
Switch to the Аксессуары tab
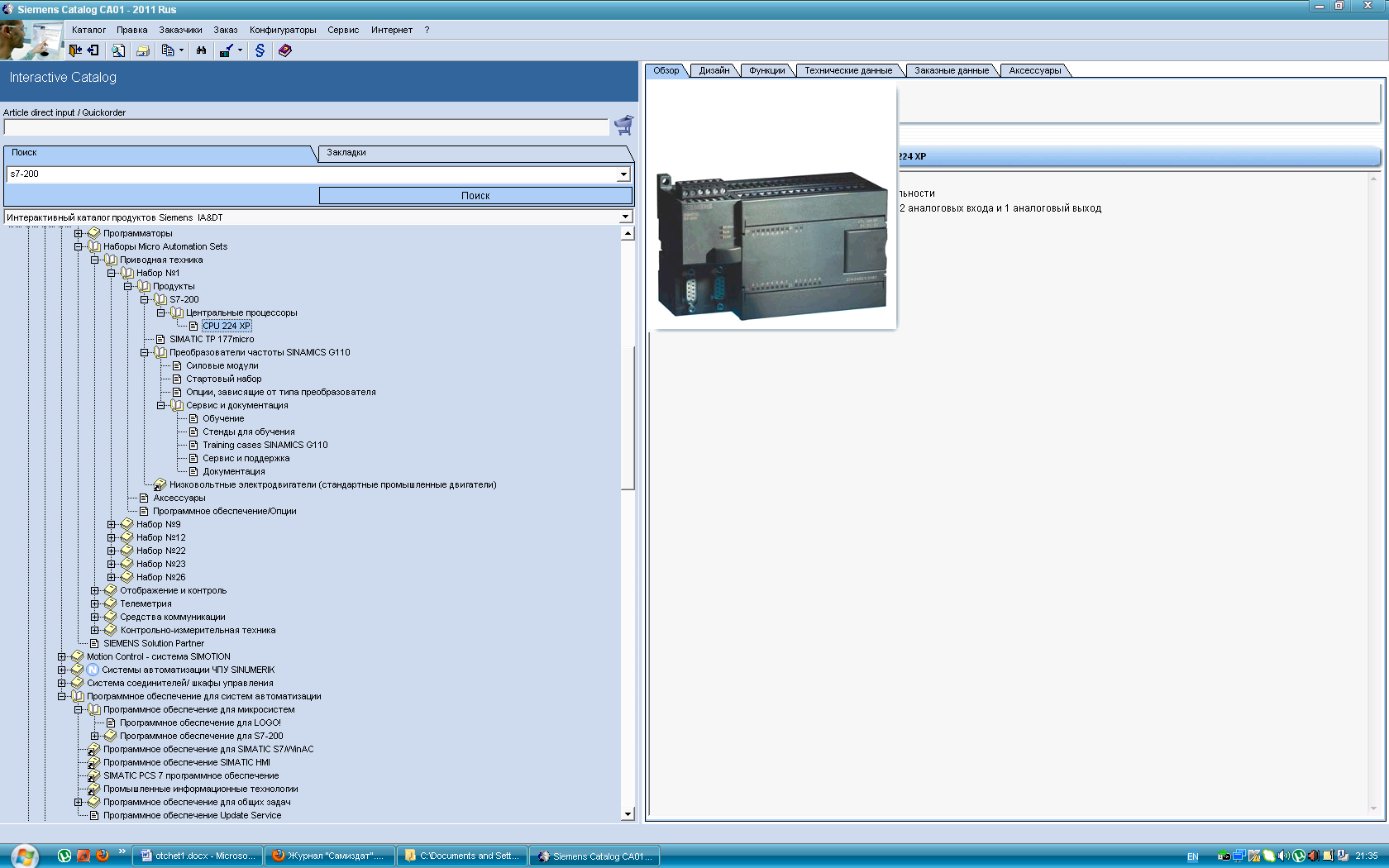click(x=1035, y=70)
